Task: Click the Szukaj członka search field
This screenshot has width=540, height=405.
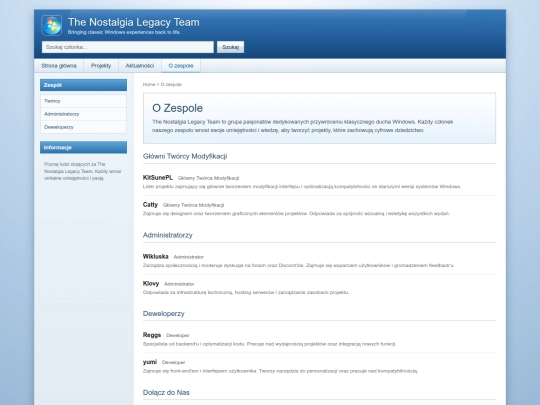Action: (128, 47)
